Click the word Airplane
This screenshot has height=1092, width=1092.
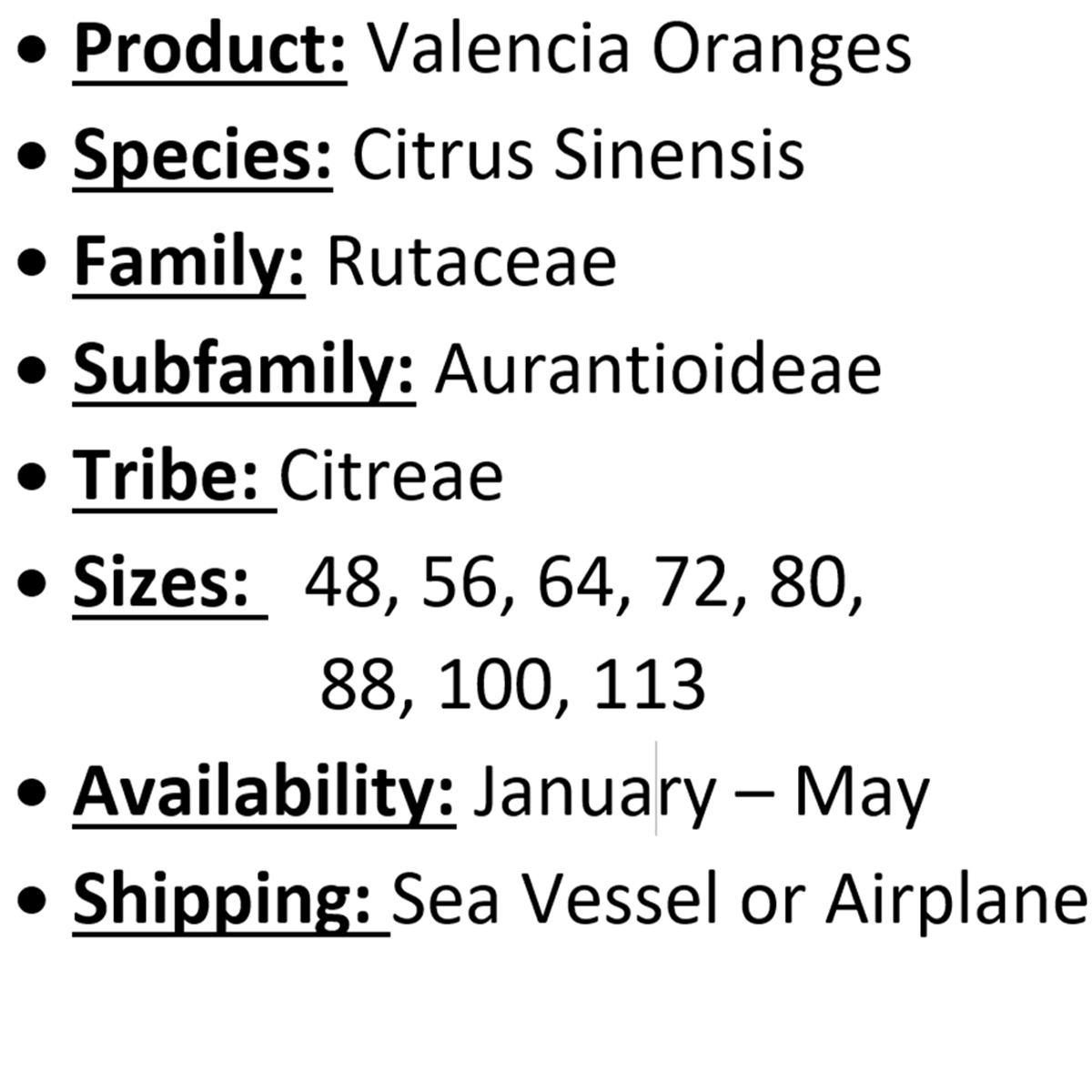(955, 900)
